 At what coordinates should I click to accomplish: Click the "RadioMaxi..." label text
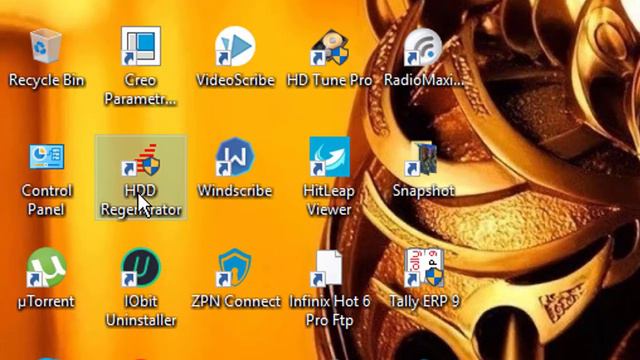[424, 80]
